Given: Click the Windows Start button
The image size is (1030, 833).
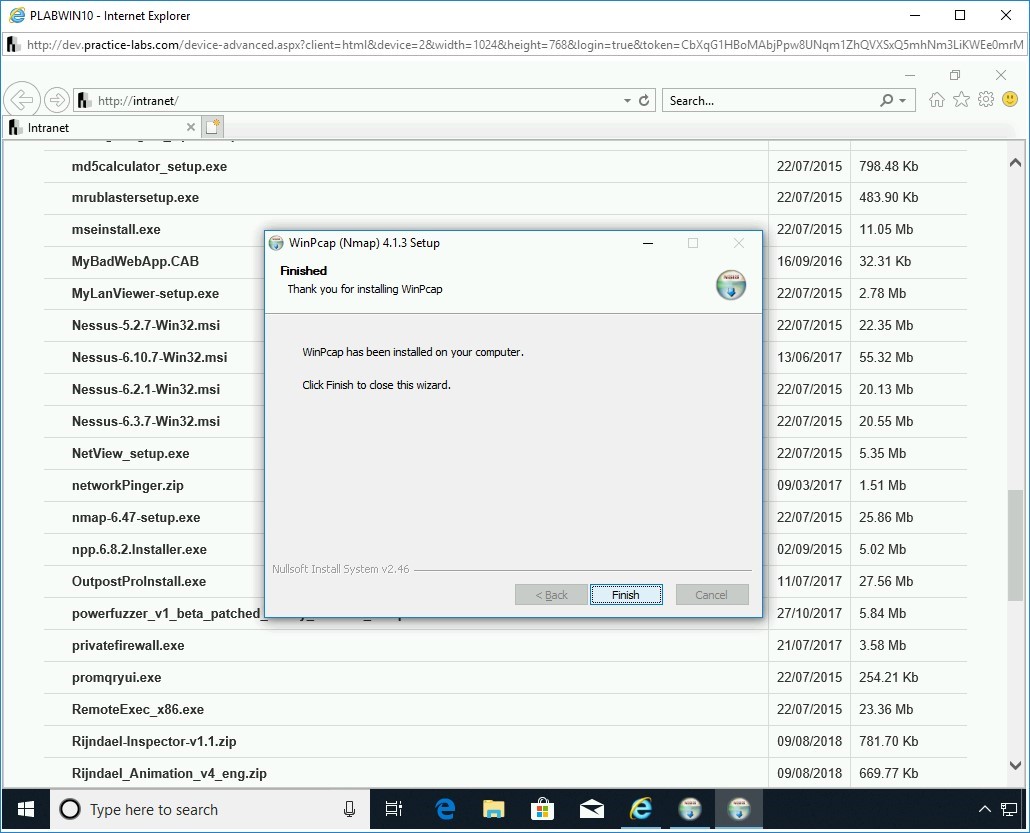Looking at the screenshot, I should [x=25, y=809].
